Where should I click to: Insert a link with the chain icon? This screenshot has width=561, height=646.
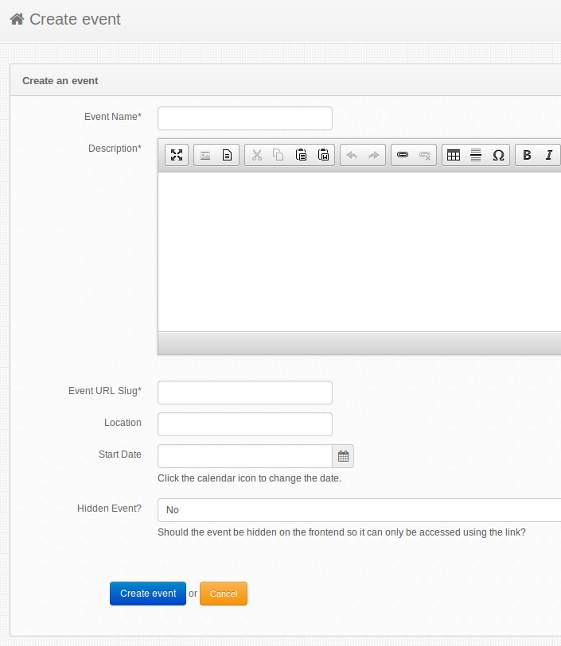coord(402,155)
